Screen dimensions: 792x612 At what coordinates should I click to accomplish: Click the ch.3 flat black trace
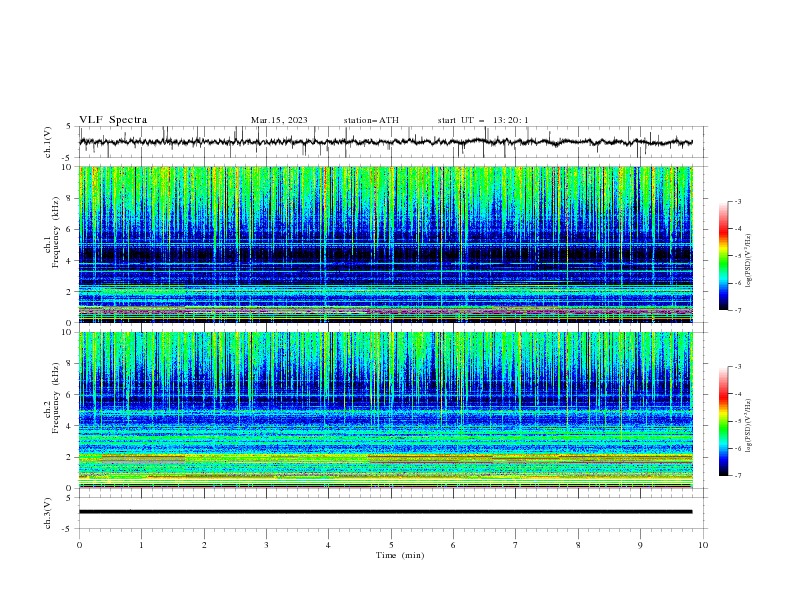click(x=386, y=512)
